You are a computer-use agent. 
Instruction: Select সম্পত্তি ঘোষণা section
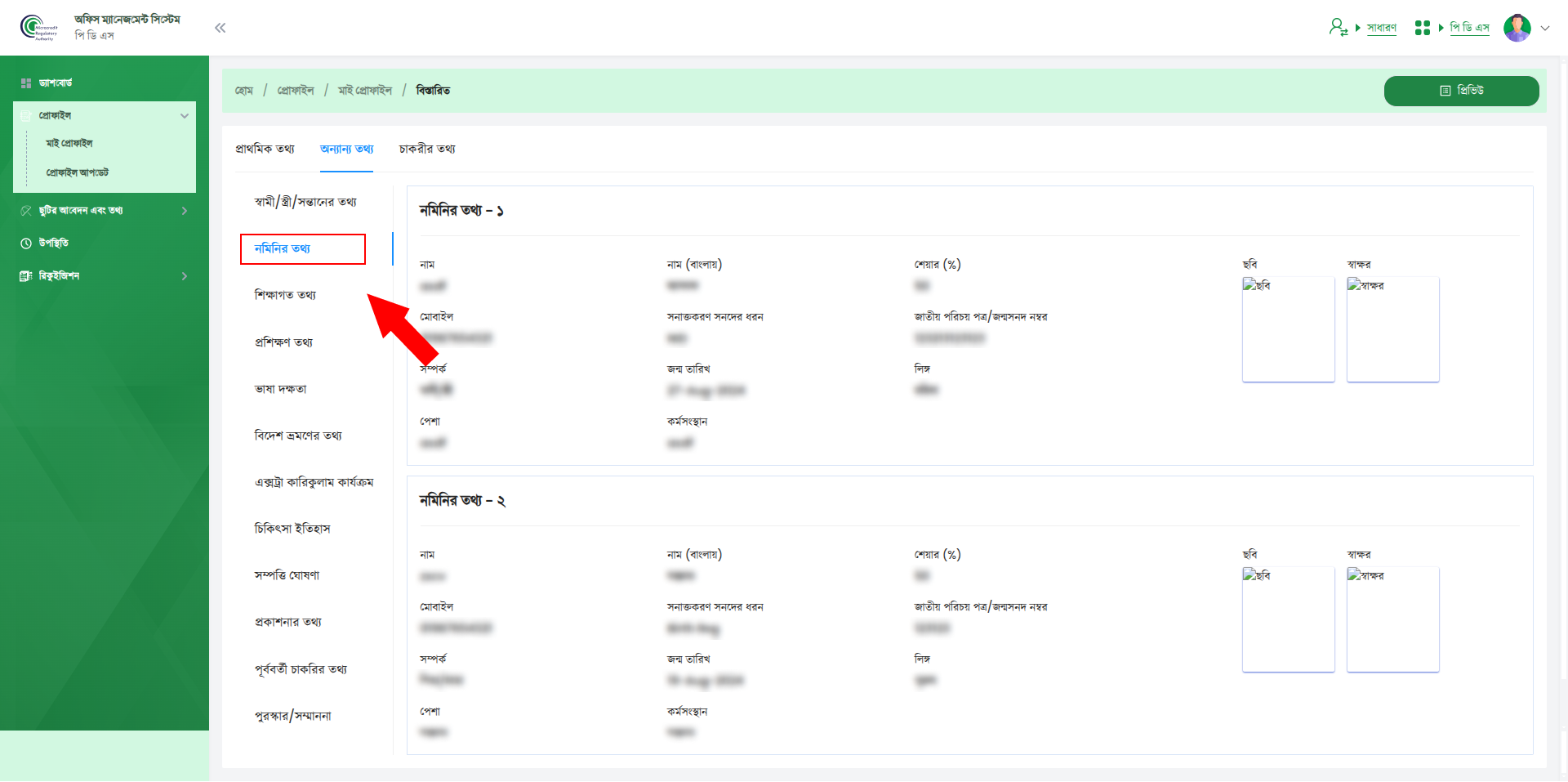[287, 575]
